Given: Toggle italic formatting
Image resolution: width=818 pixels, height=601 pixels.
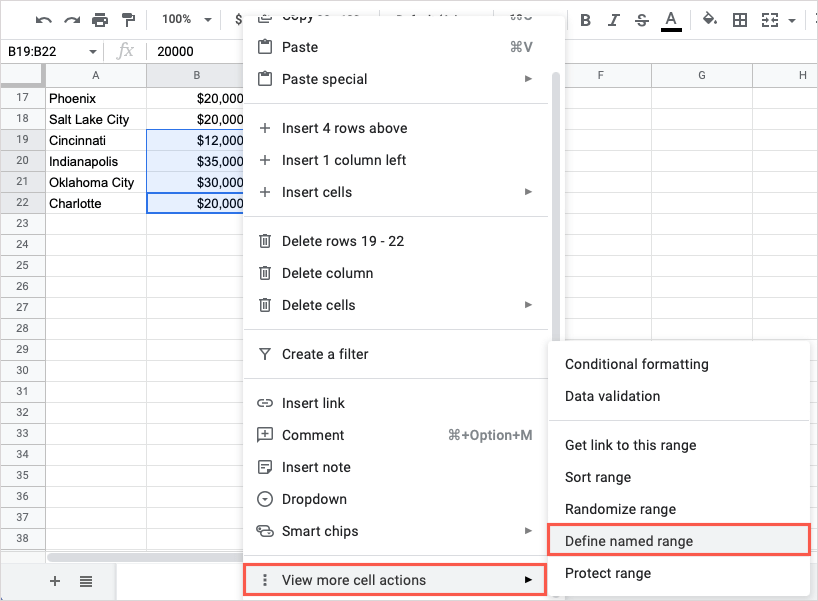Looking at the screenshot, I should tap(613, 20).
